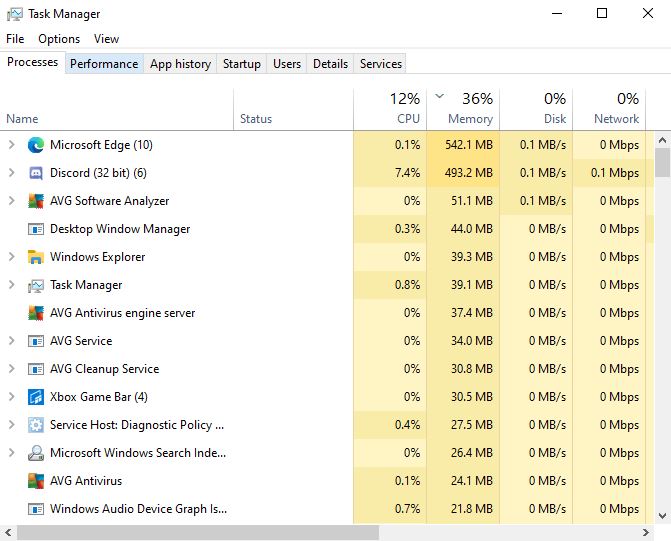Expand the Windows Explorer row
Screen dimensions: 671x541
(x=12, y=257)
